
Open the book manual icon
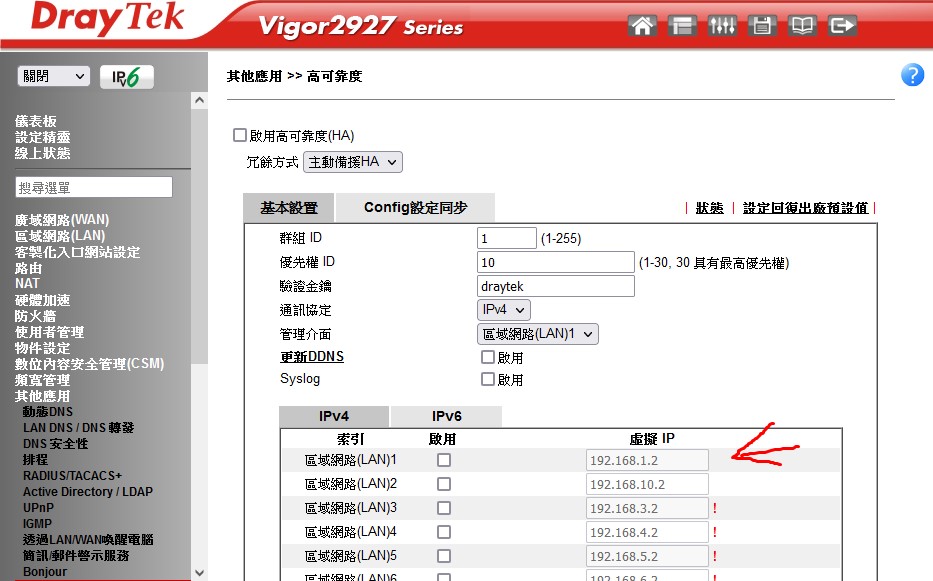coord(802,26)
